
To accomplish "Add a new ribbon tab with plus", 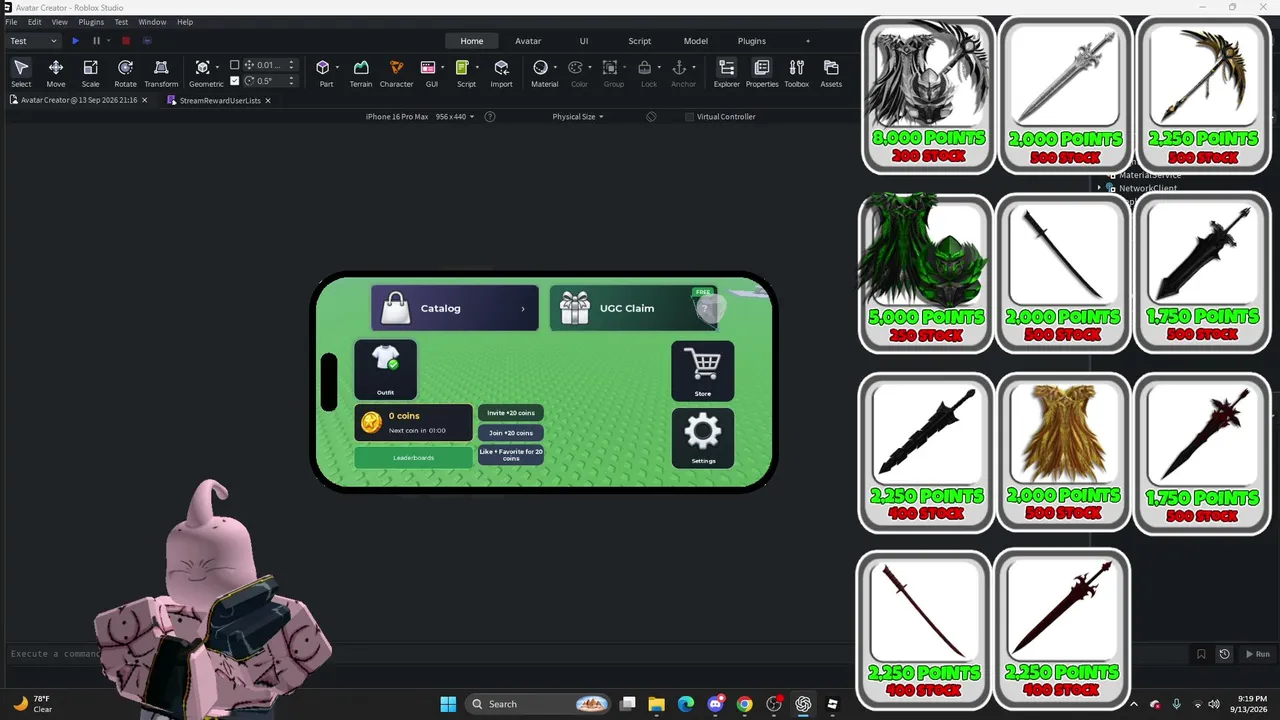I will 808,41.
